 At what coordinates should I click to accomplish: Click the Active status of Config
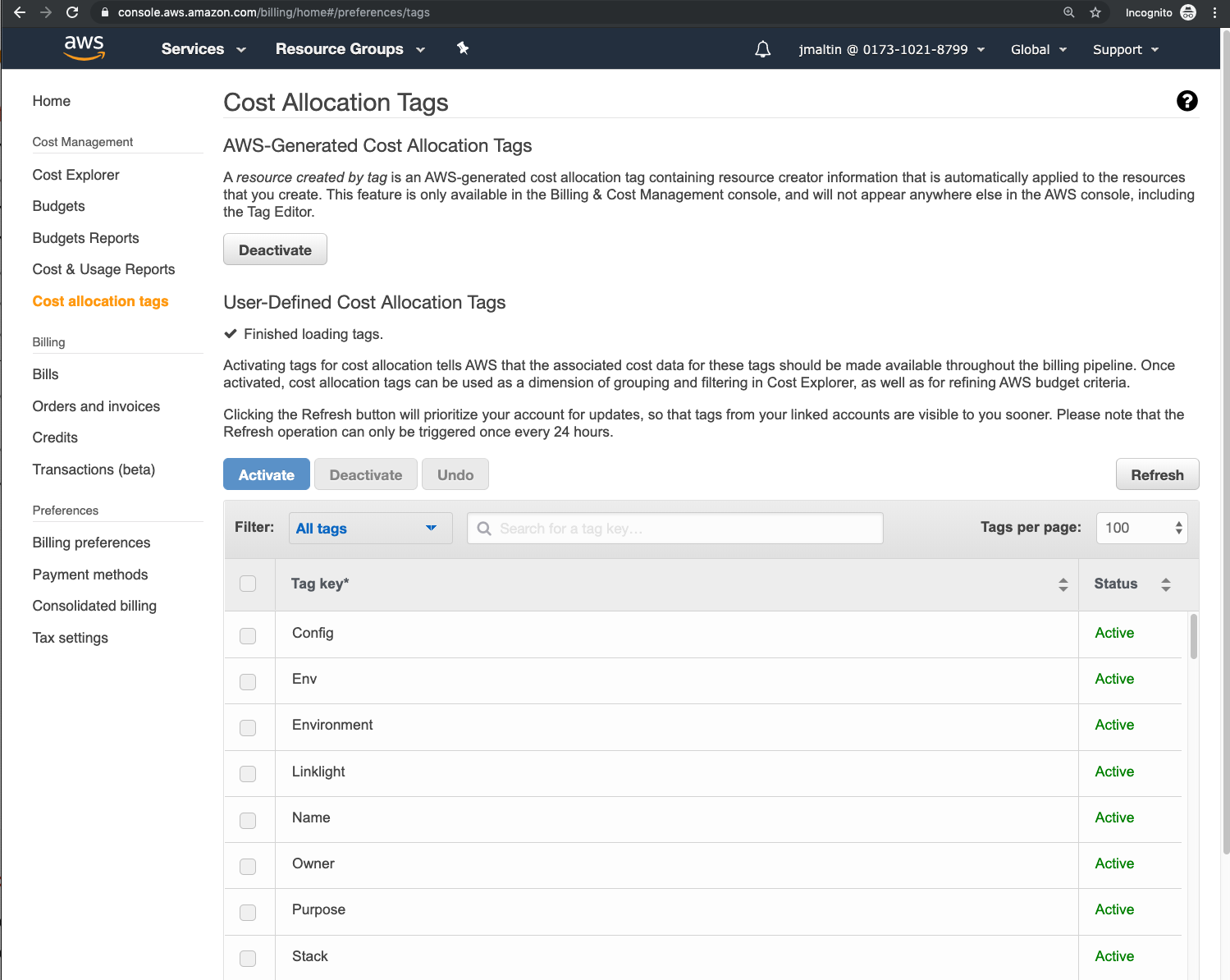point(1114,633)
